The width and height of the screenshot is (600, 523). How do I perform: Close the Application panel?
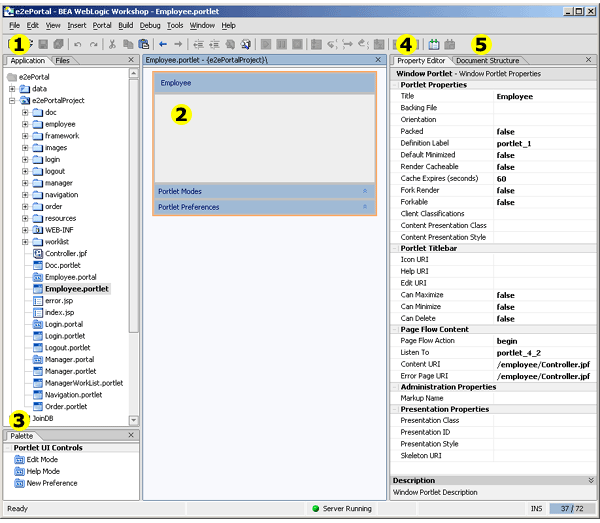pyautogui.click(x=131, y=60)
